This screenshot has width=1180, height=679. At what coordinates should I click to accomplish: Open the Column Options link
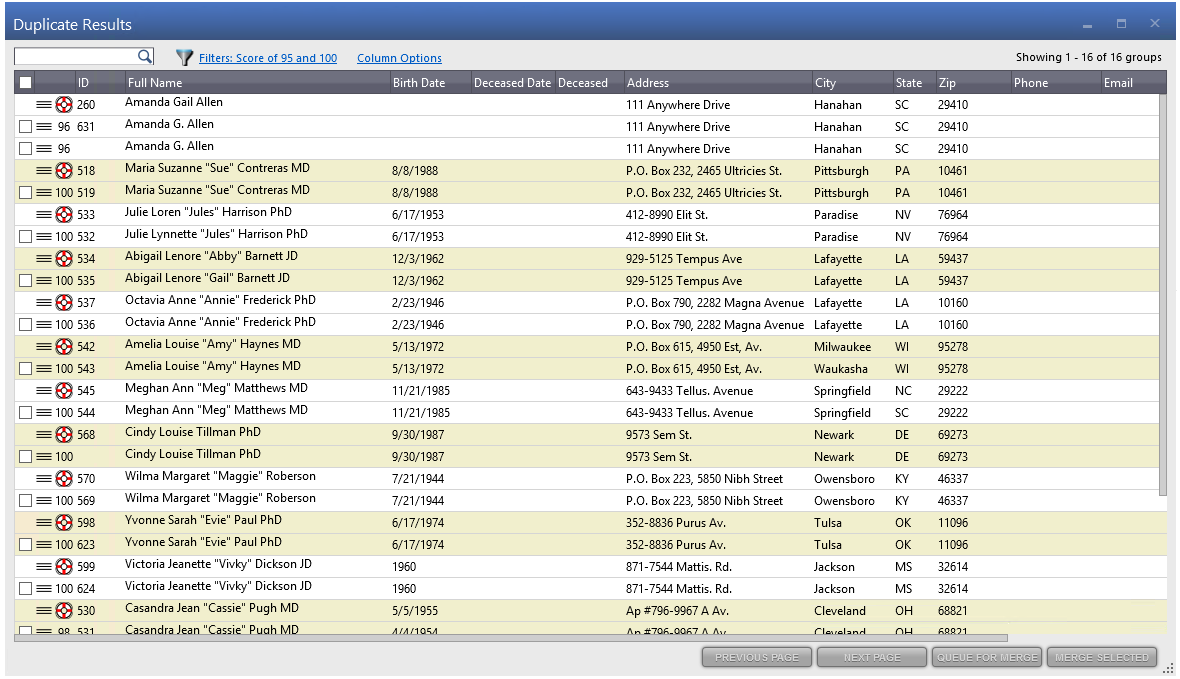click(x=399, y=58)
